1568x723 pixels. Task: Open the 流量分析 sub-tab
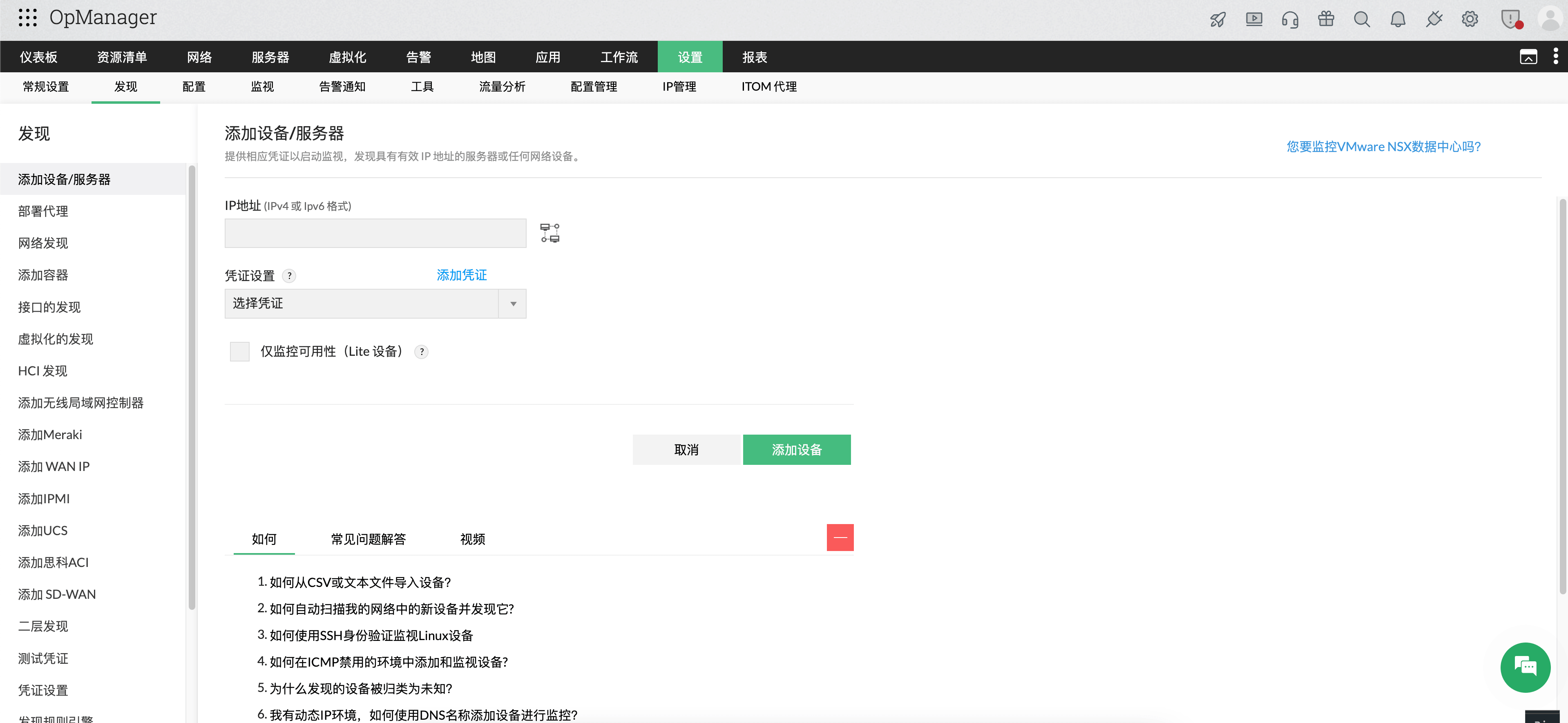point(502,87)
